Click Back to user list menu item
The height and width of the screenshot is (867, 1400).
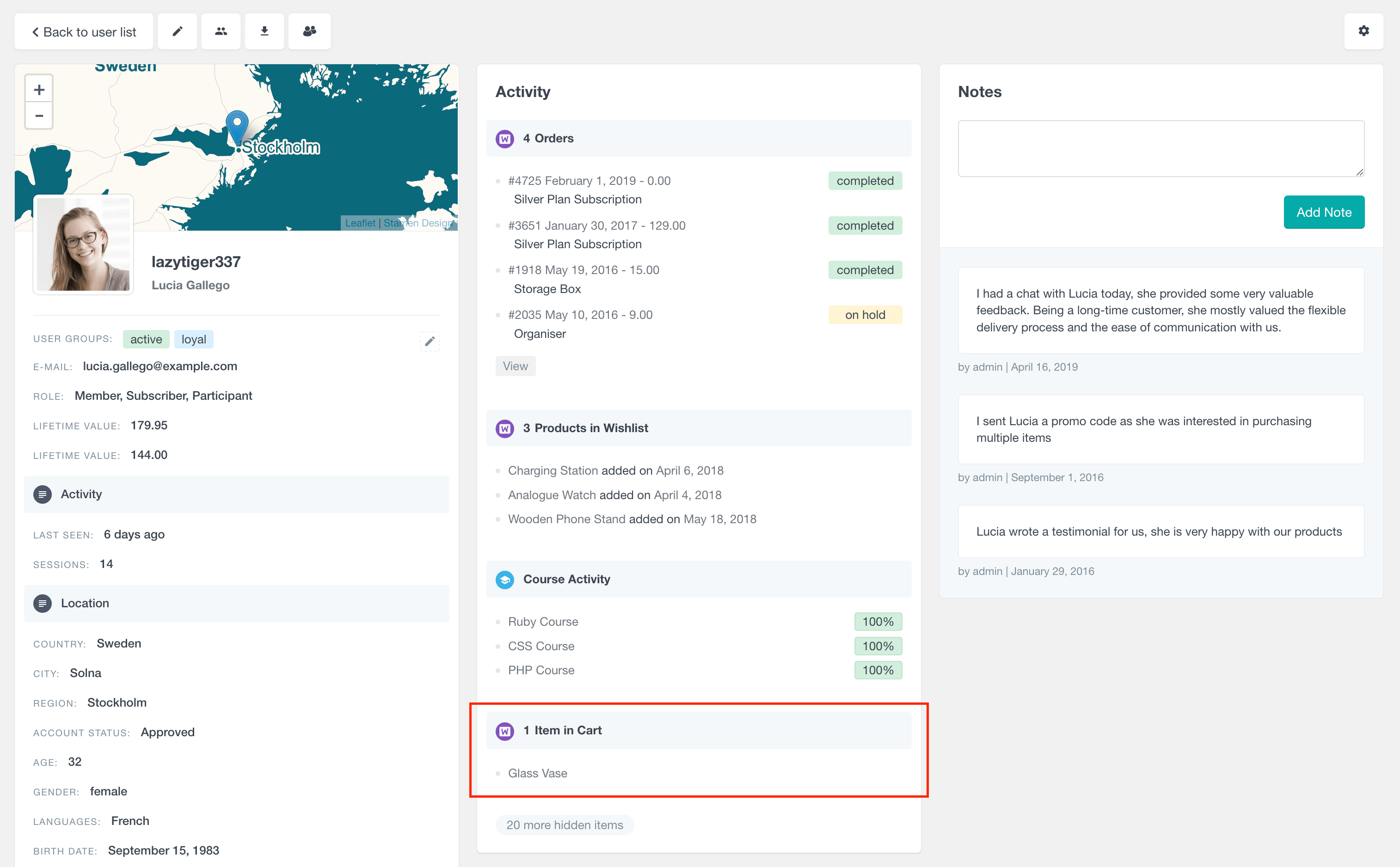coord(85,31)
